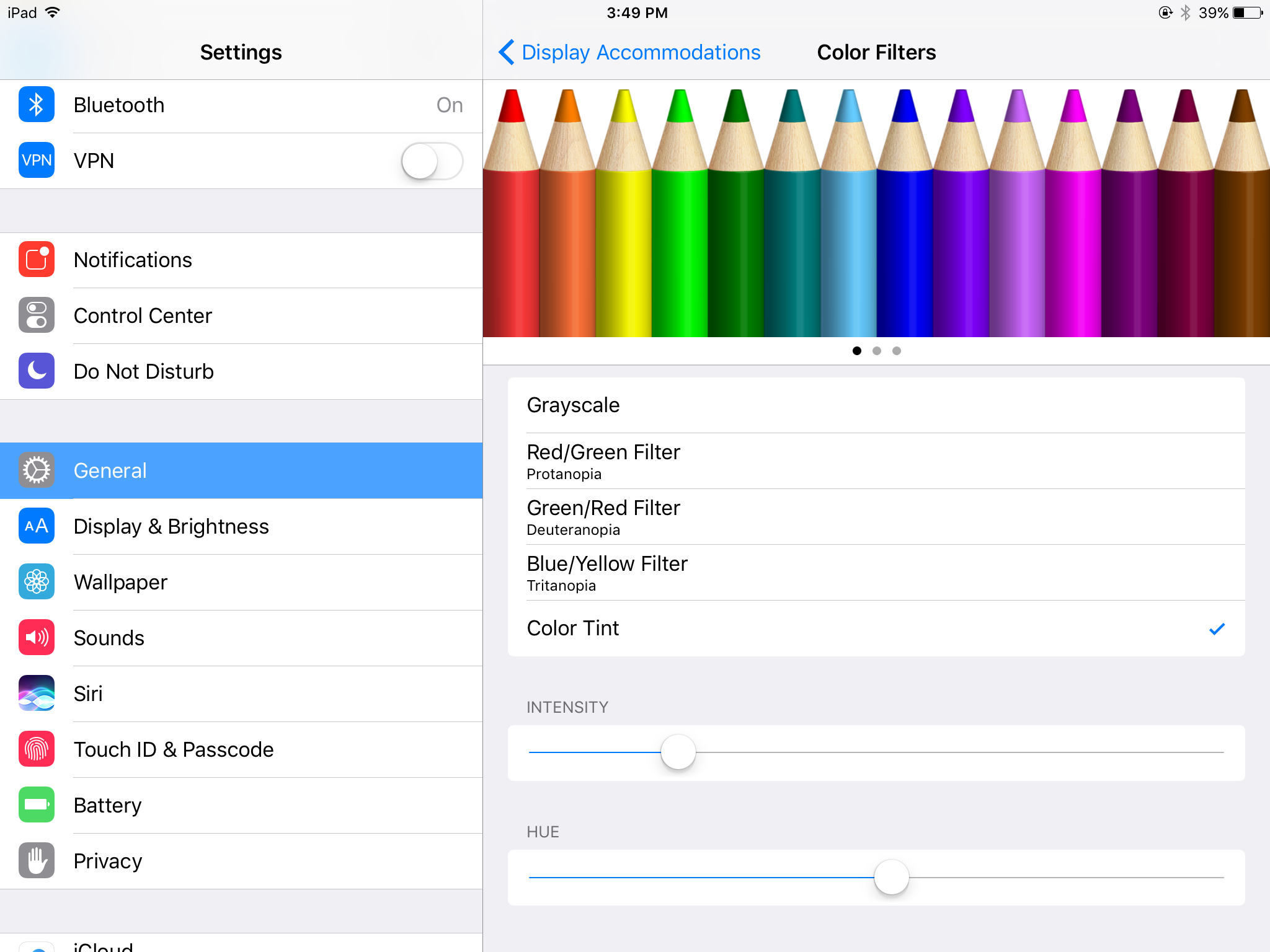The height and width of the screenshot is (952, 1270).
Task: Select Blue/Yellow Filter Tritanopia
Action: click(876, 573)
